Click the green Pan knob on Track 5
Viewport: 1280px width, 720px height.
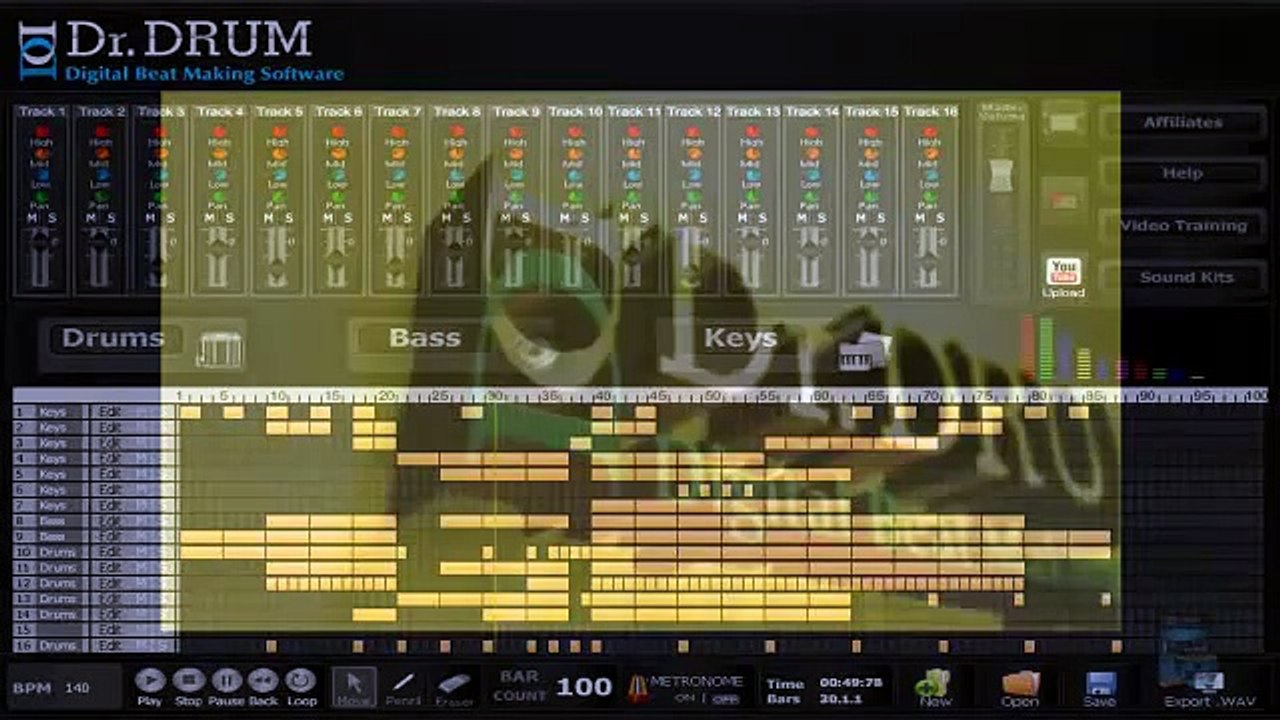tap(278, 196)
